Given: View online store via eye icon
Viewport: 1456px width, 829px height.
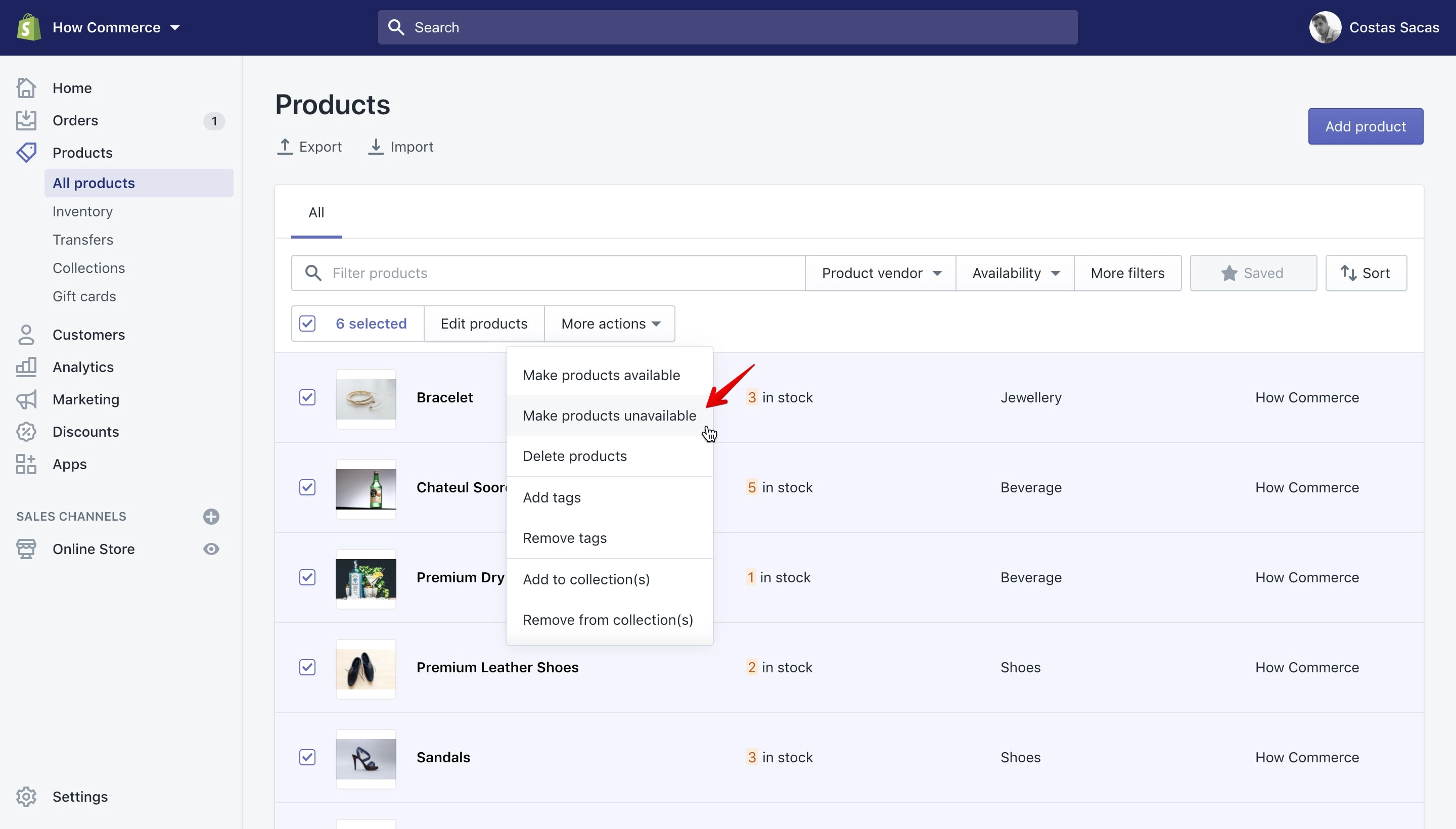Looking at the screenshot, I should [211, 549].
